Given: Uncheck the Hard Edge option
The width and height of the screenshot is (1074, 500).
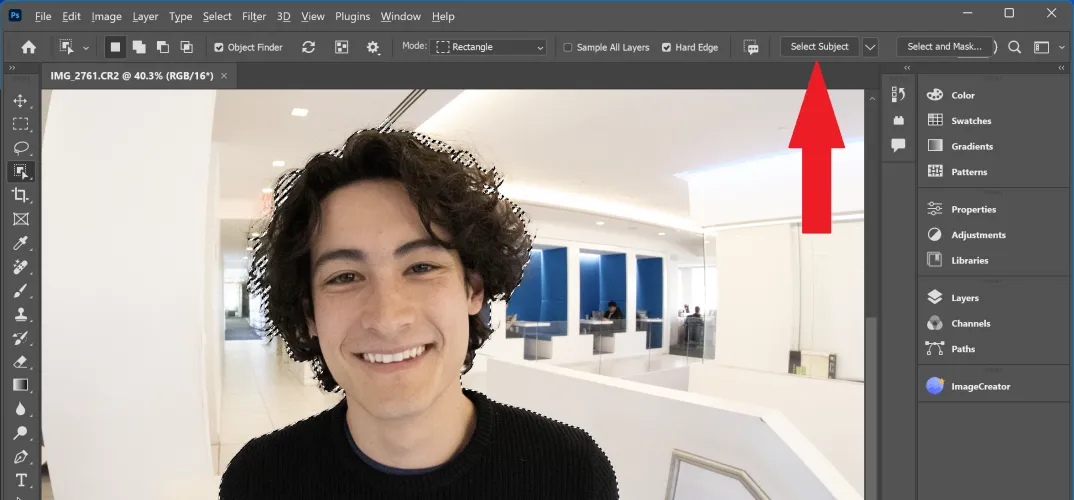Looking at the screenshot, I should (666, 47).
